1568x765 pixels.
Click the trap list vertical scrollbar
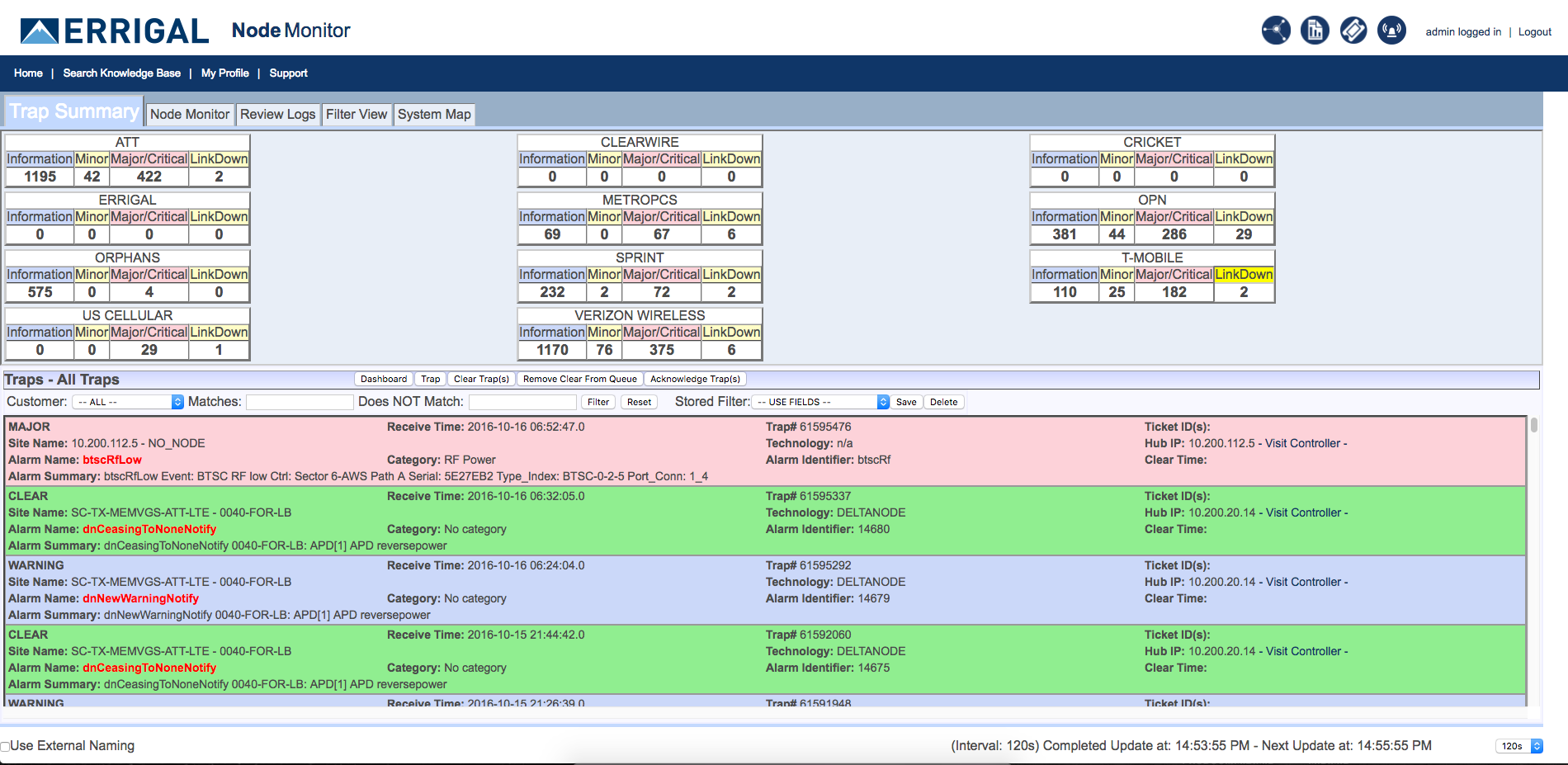[1534, 561]
